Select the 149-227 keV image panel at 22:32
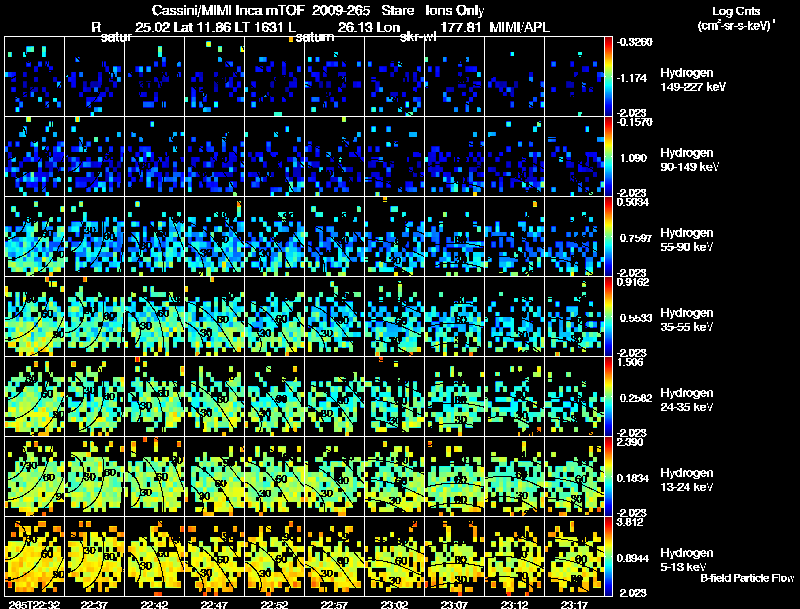800x609 pixels. (x=35, y=77)
